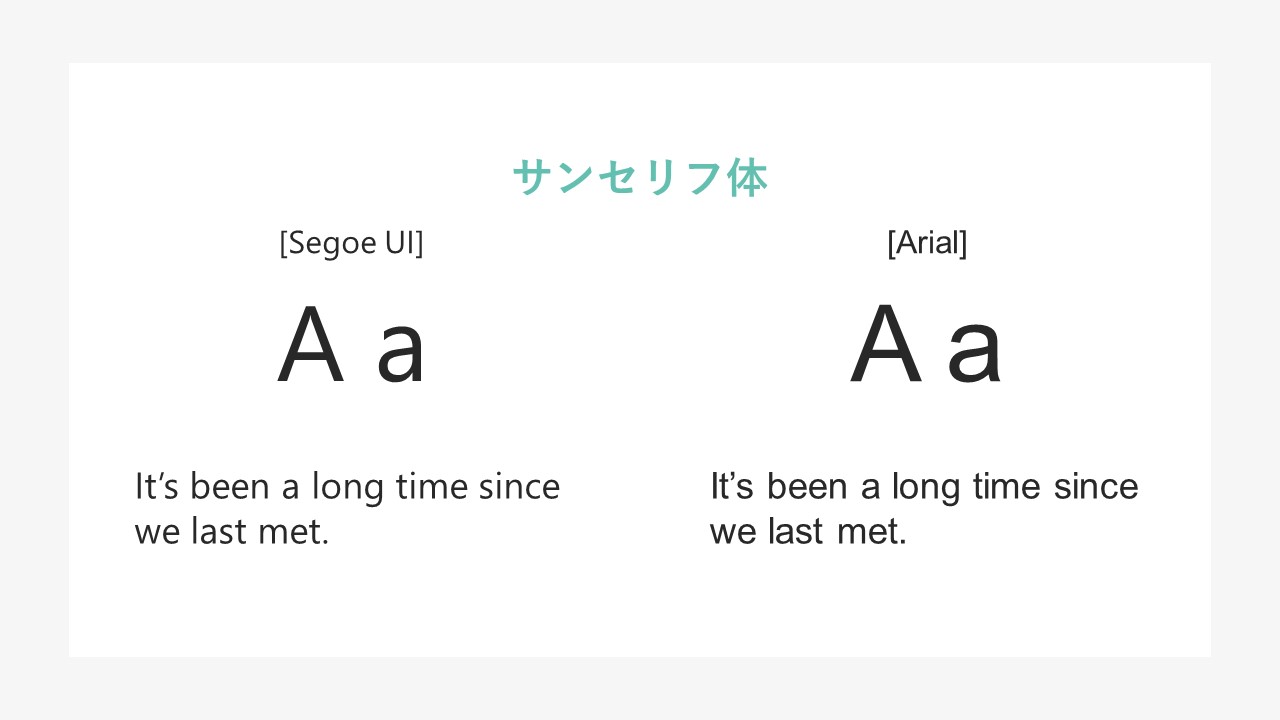This screenshot has height=720, width=1280.
Task: Click the word "we" in the Segoe UI sample
Action: pyautogui.click(x=156, y=534)
